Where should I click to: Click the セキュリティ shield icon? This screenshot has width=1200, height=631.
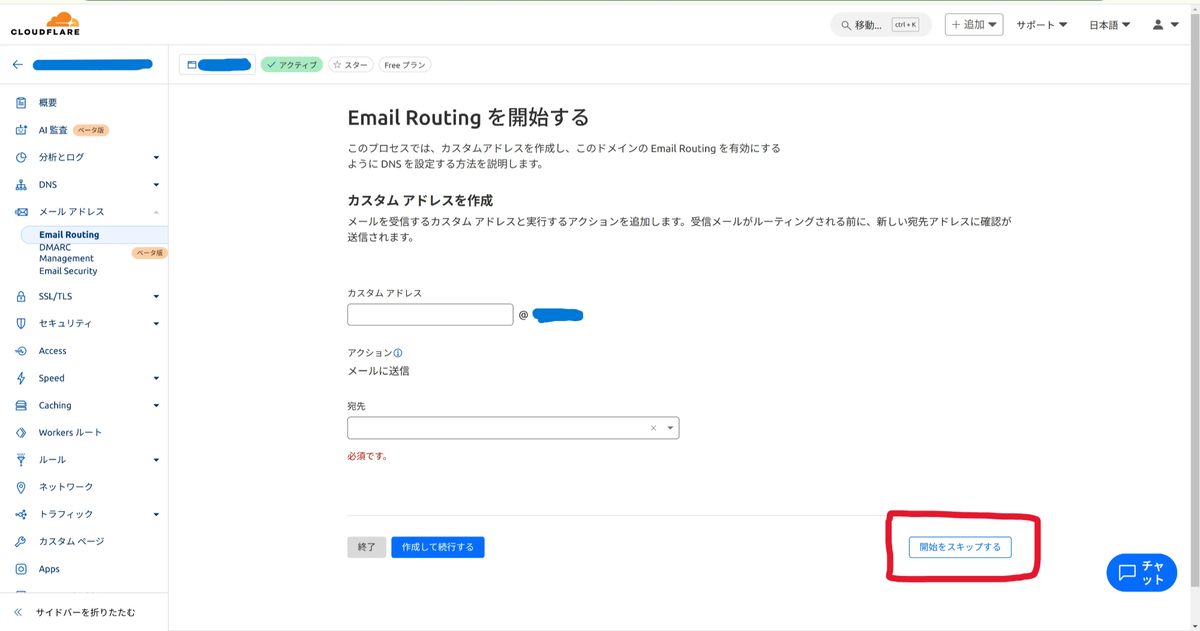coord(21,323)
